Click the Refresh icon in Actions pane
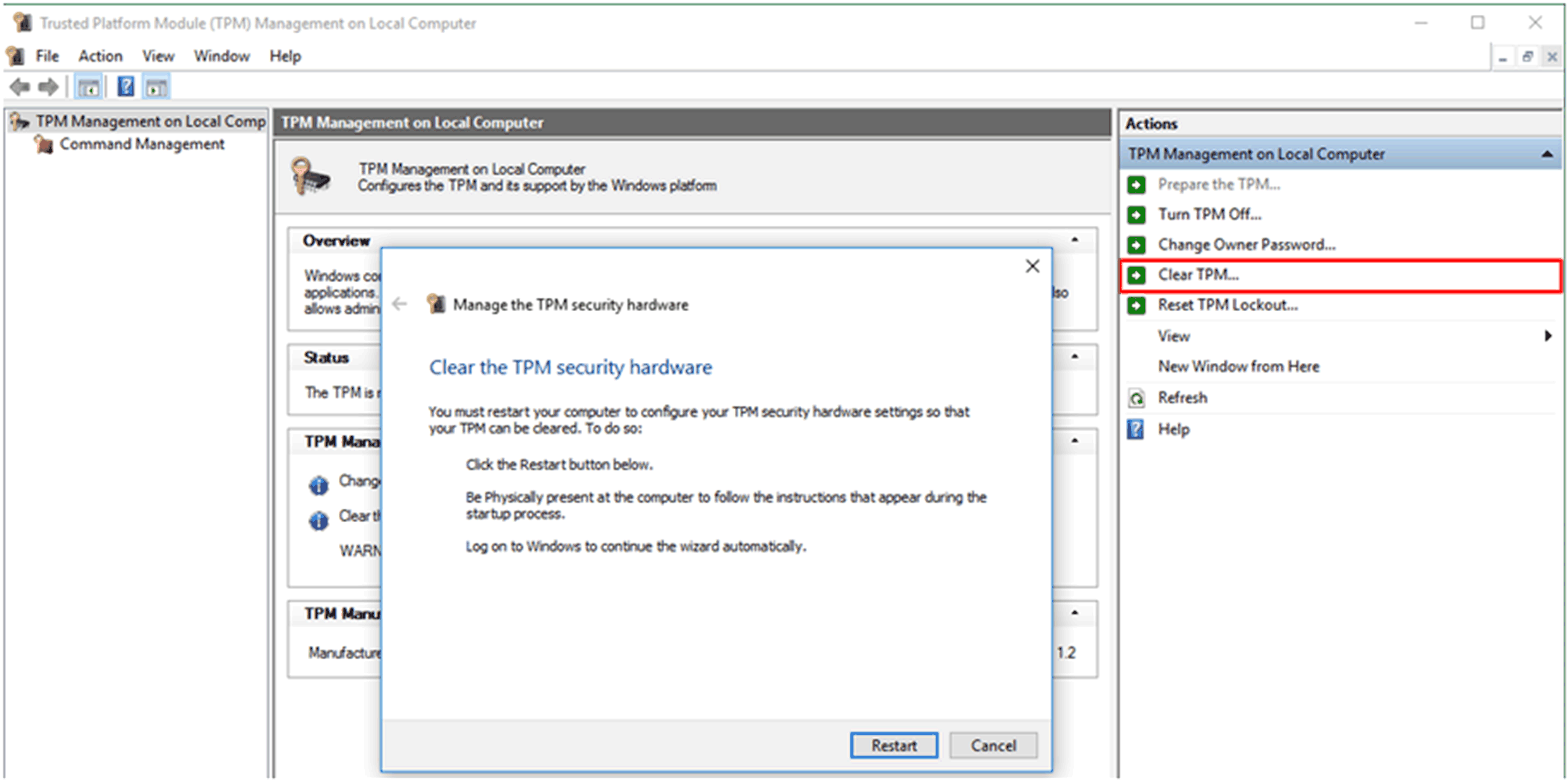This screenshot has width=1568, height=781. tap(1136, 398)
